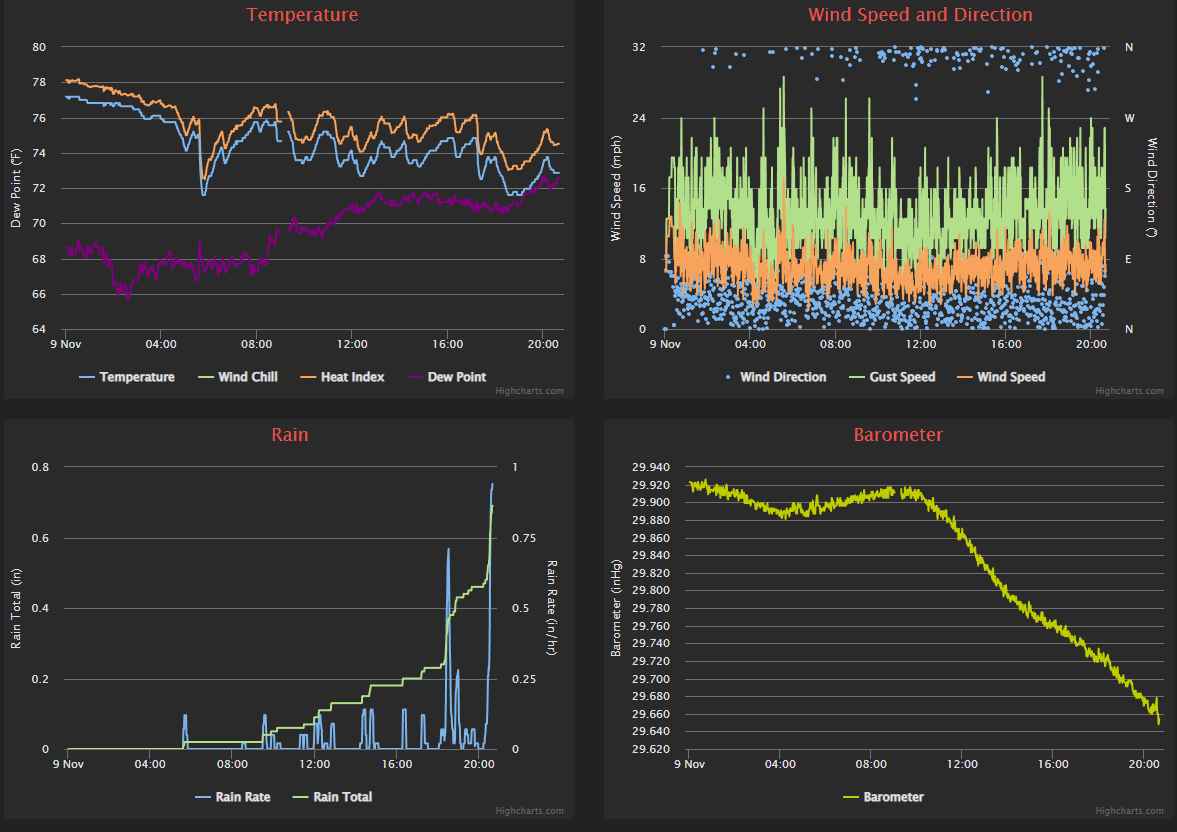Toggle the Wind Chill legend item
Image resolution: width=1177 pixels, height=832 pixels.
[238, 377]
